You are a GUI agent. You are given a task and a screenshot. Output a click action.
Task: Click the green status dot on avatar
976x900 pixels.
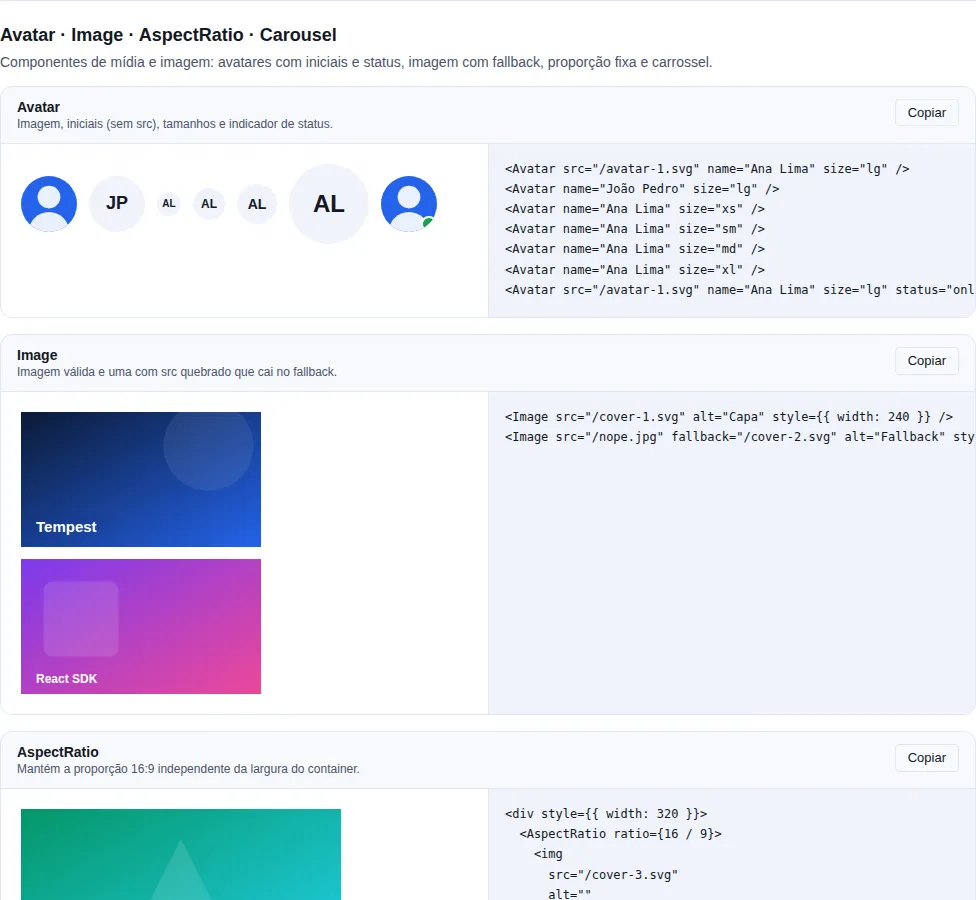(428, 222)
